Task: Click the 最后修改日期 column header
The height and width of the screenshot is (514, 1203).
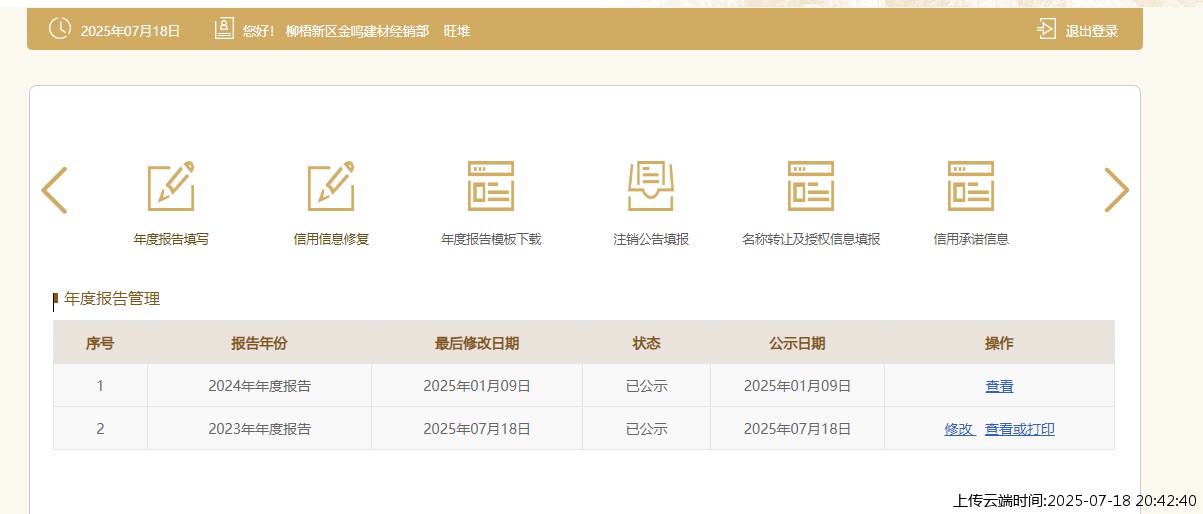Action: tap(477, 343)
